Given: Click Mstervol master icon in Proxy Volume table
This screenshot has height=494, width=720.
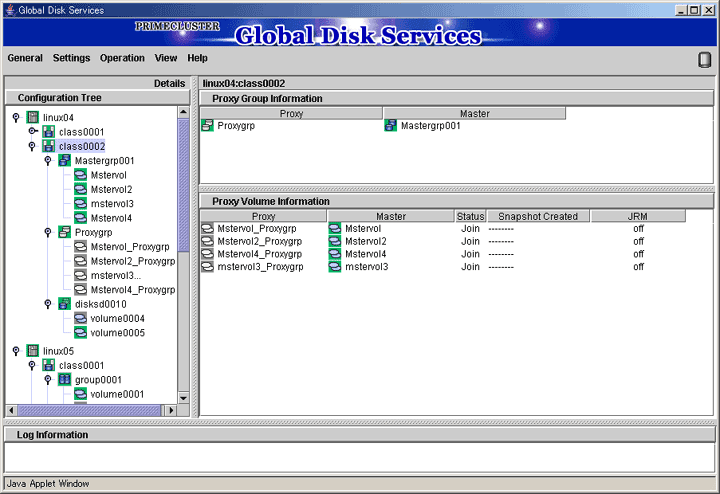Looking at the screenshot, I should click(335, 228).
